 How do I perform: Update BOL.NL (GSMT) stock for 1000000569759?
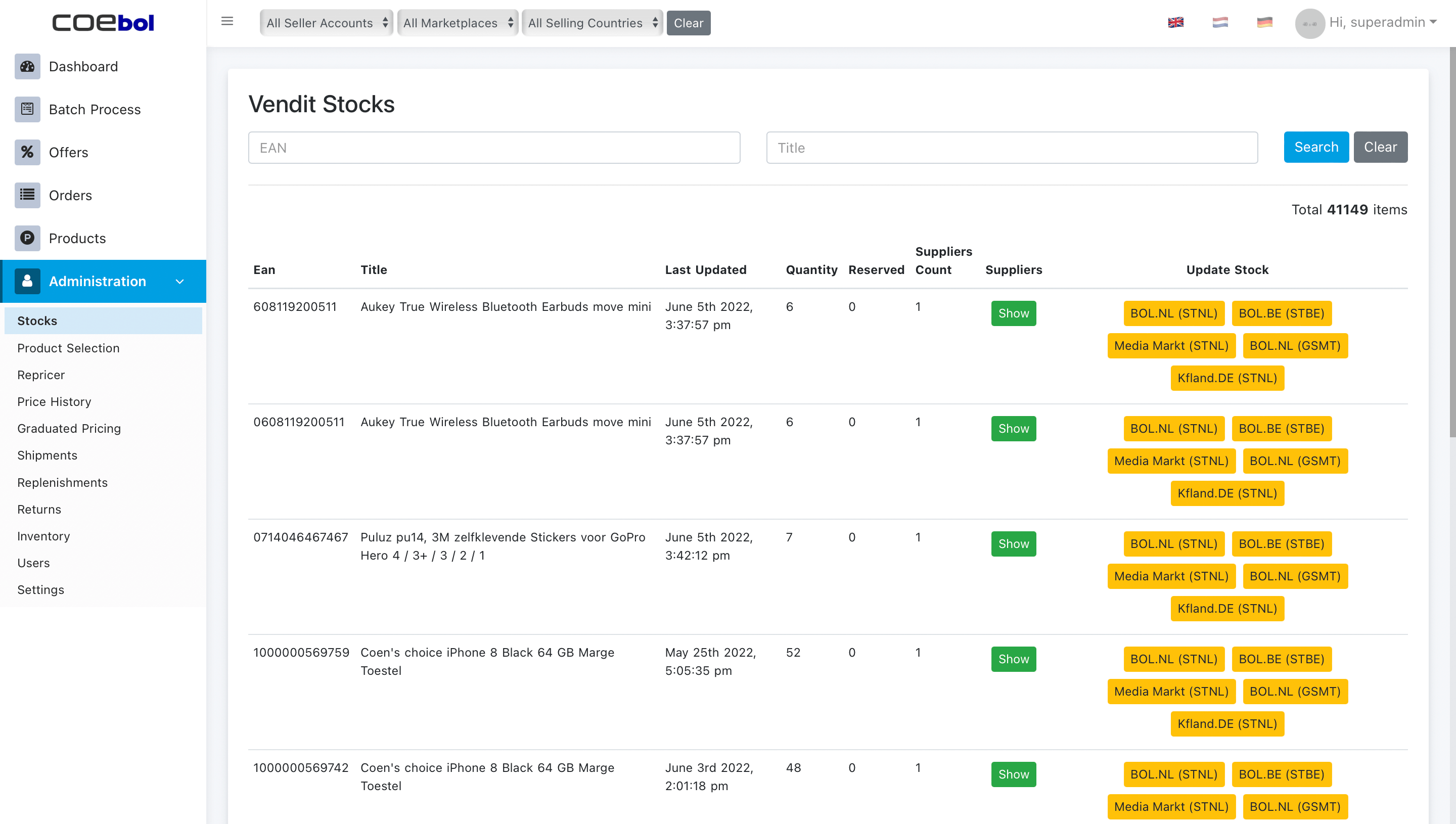pyautogui.click(x=1295, y=692)
